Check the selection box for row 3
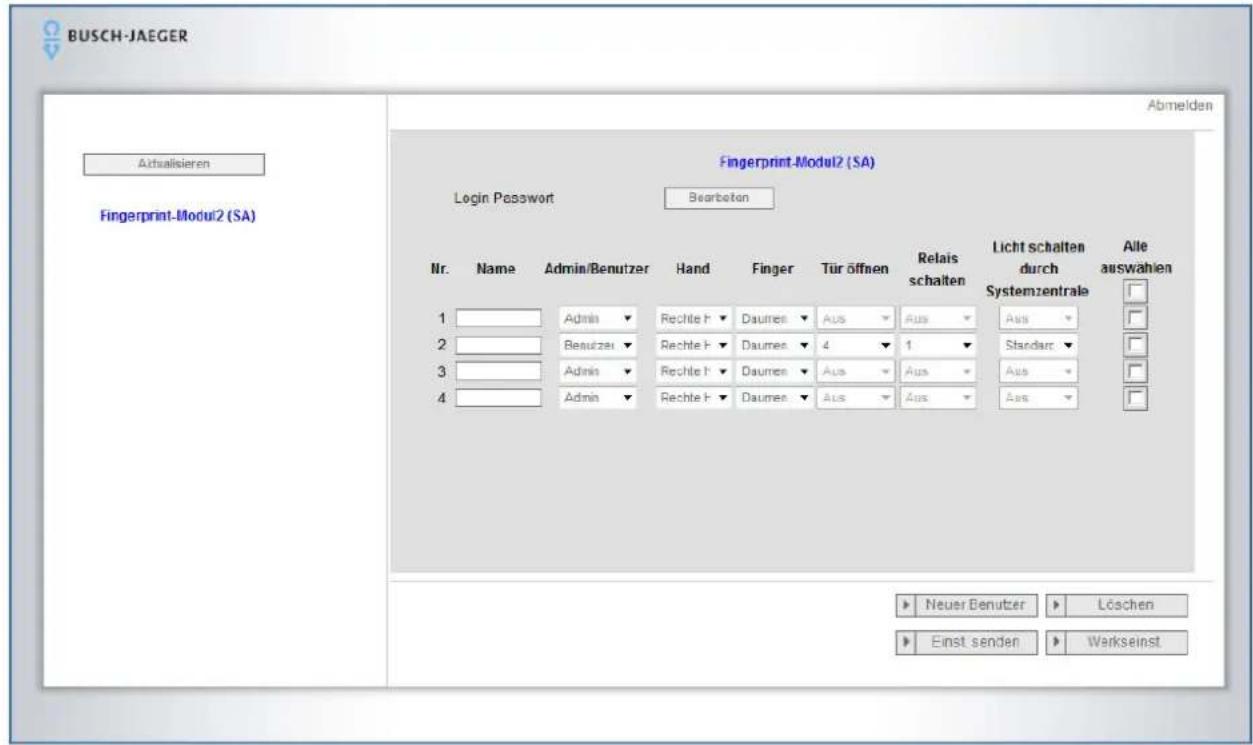The image size is (1253, 745). pos(1135,371)
